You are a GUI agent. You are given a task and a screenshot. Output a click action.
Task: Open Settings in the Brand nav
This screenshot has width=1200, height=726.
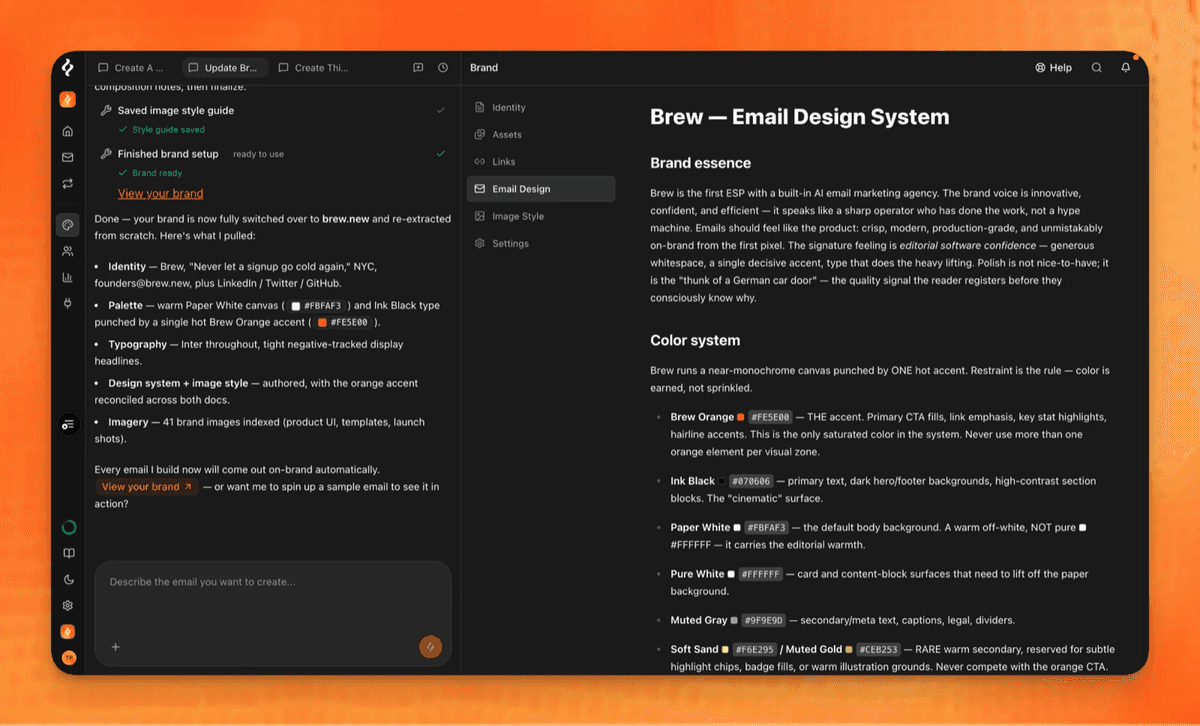point(541,243)
